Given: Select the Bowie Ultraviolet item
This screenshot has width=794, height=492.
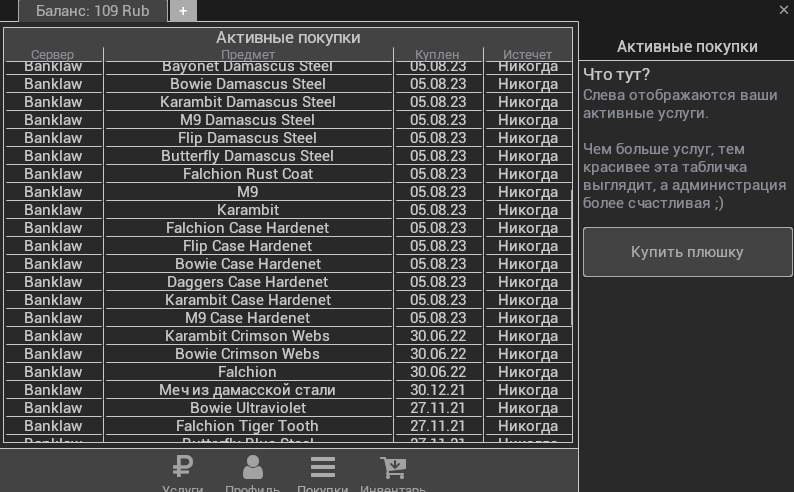Looking at the screenshot, I should [x=248, y=407].
